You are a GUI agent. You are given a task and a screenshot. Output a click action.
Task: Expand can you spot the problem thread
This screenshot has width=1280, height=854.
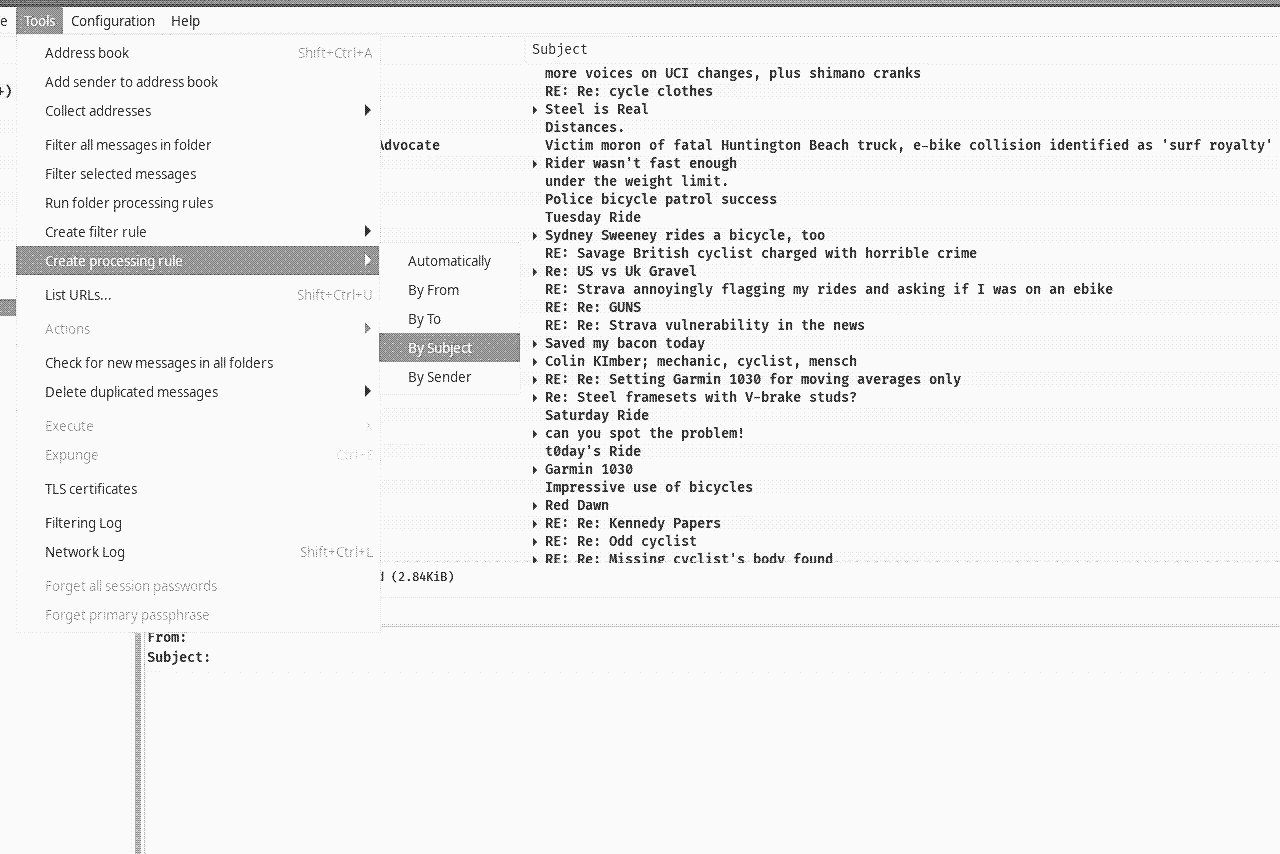click(x=535, y=433)
